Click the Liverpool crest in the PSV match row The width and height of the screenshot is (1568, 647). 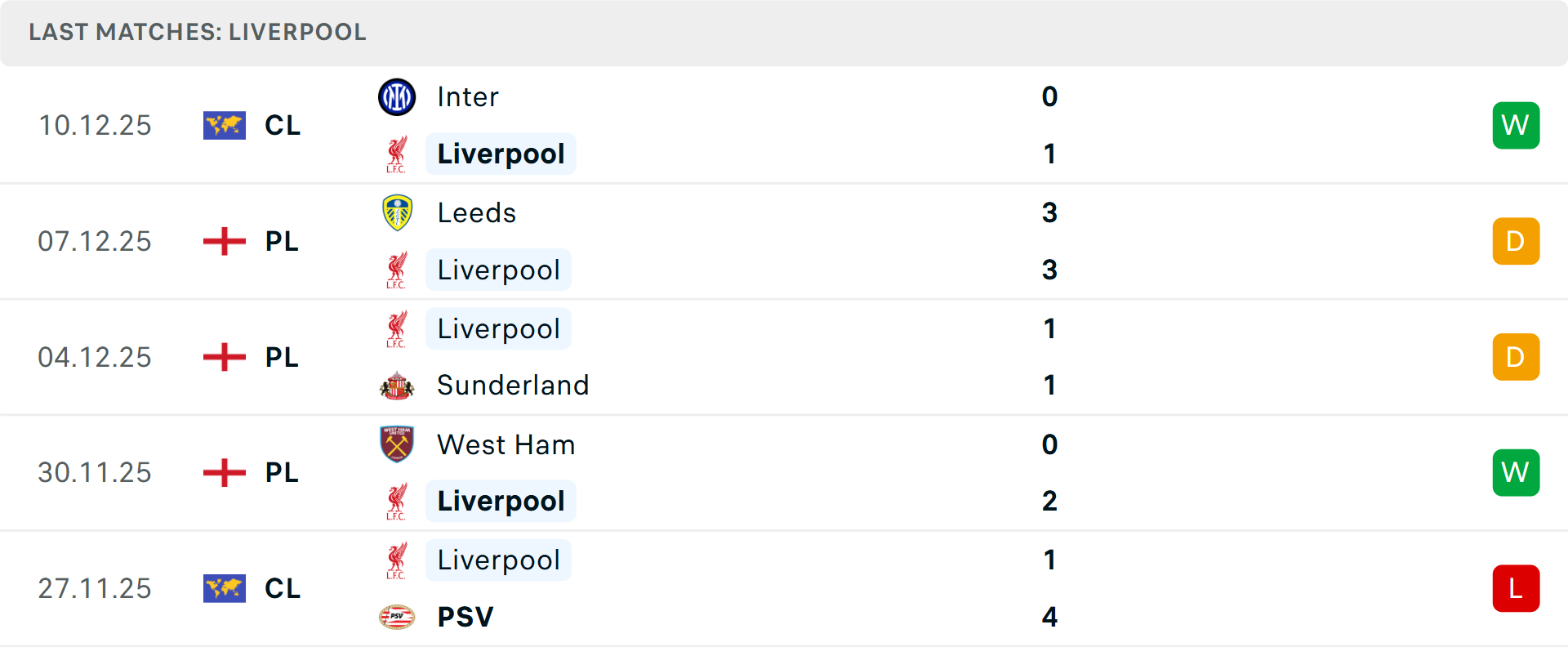pyautogui.click(x=398, y=560)
